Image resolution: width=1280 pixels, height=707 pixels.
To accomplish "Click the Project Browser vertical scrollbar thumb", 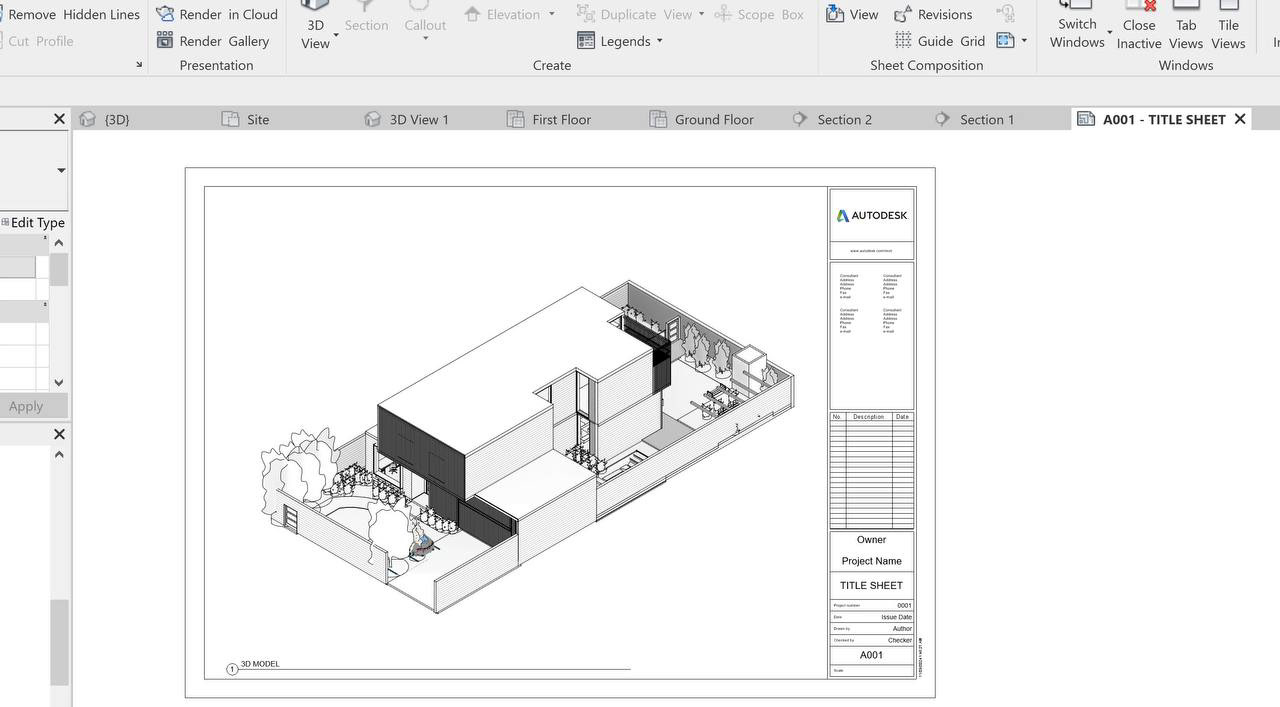I will pyautogui.click(x=59, y=642).
